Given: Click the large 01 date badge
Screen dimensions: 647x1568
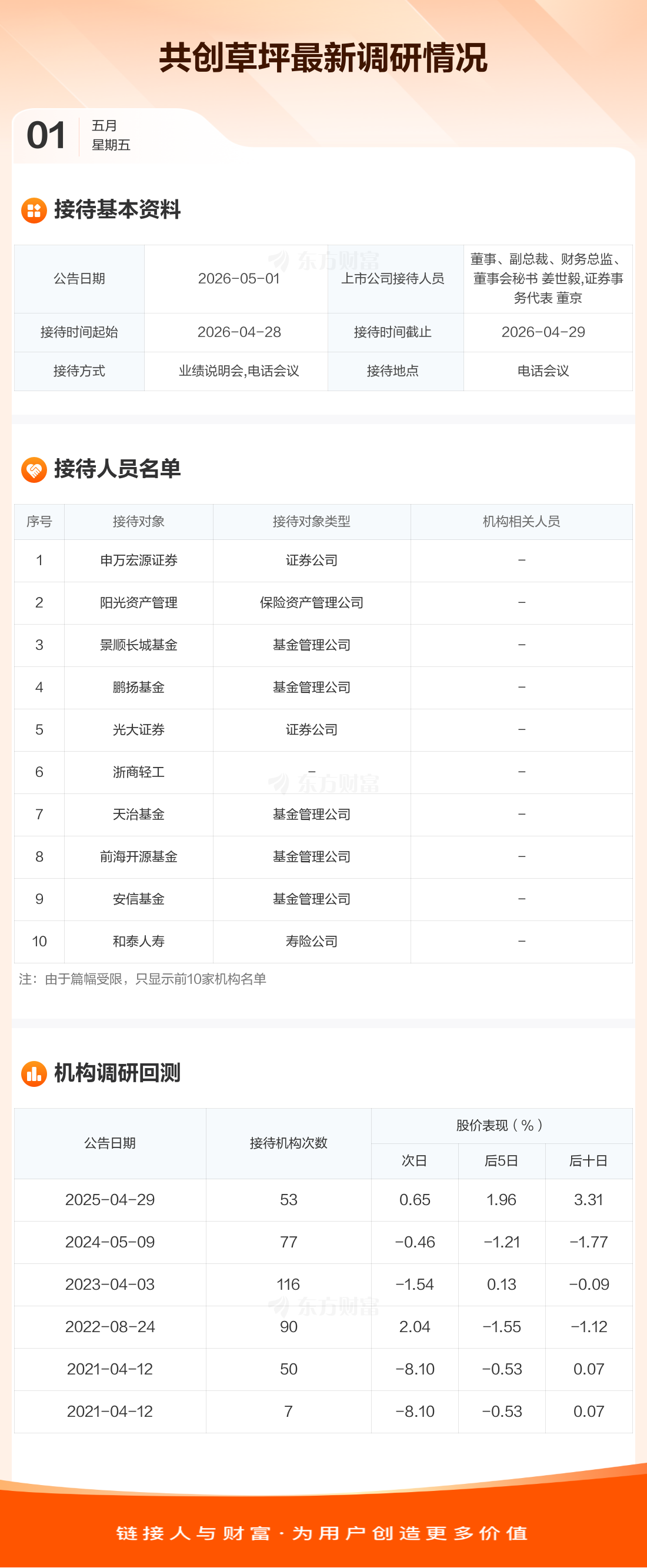Looking at the screenshot, I should (x=46, y=135).
